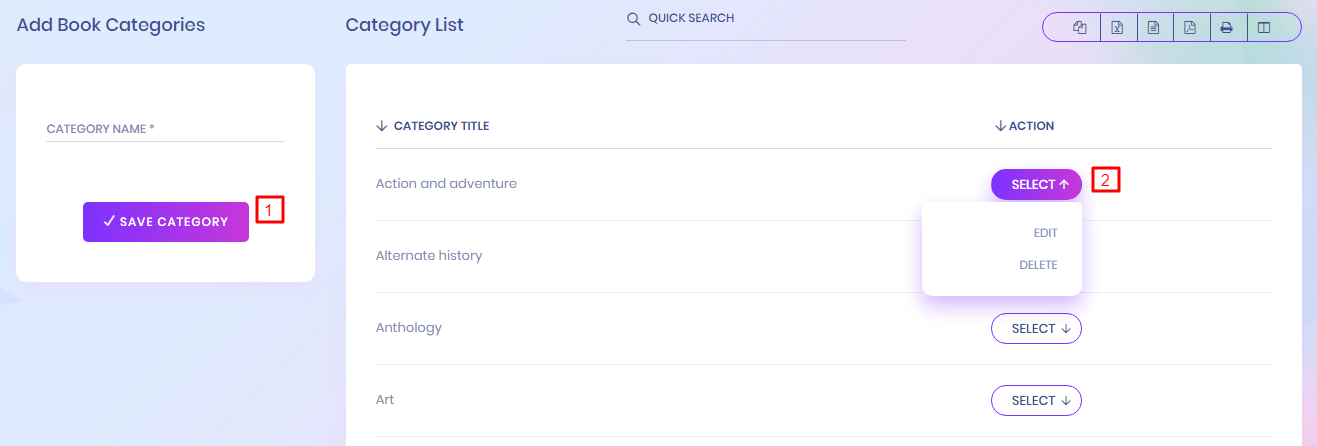The image size is (1317, 446).
Task: Export the category list as PDF
Action: [1190, 28]
